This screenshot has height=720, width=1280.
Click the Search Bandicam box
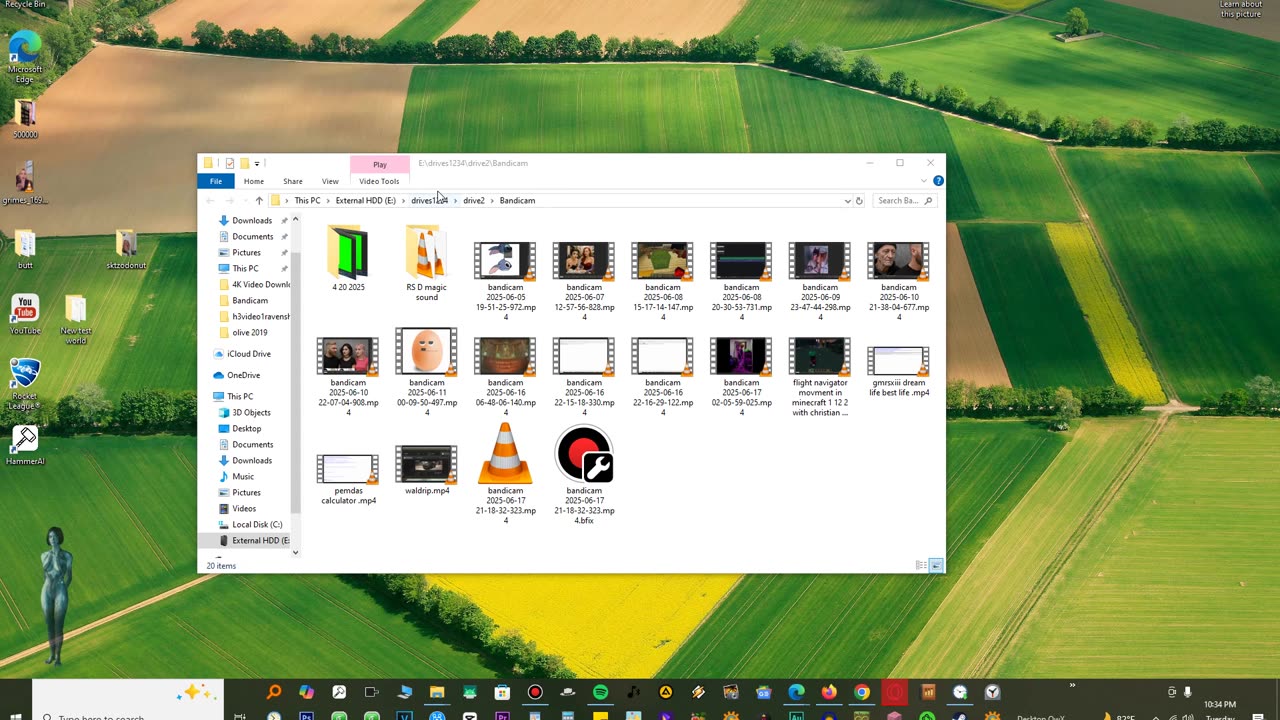[x=905, y=201]
